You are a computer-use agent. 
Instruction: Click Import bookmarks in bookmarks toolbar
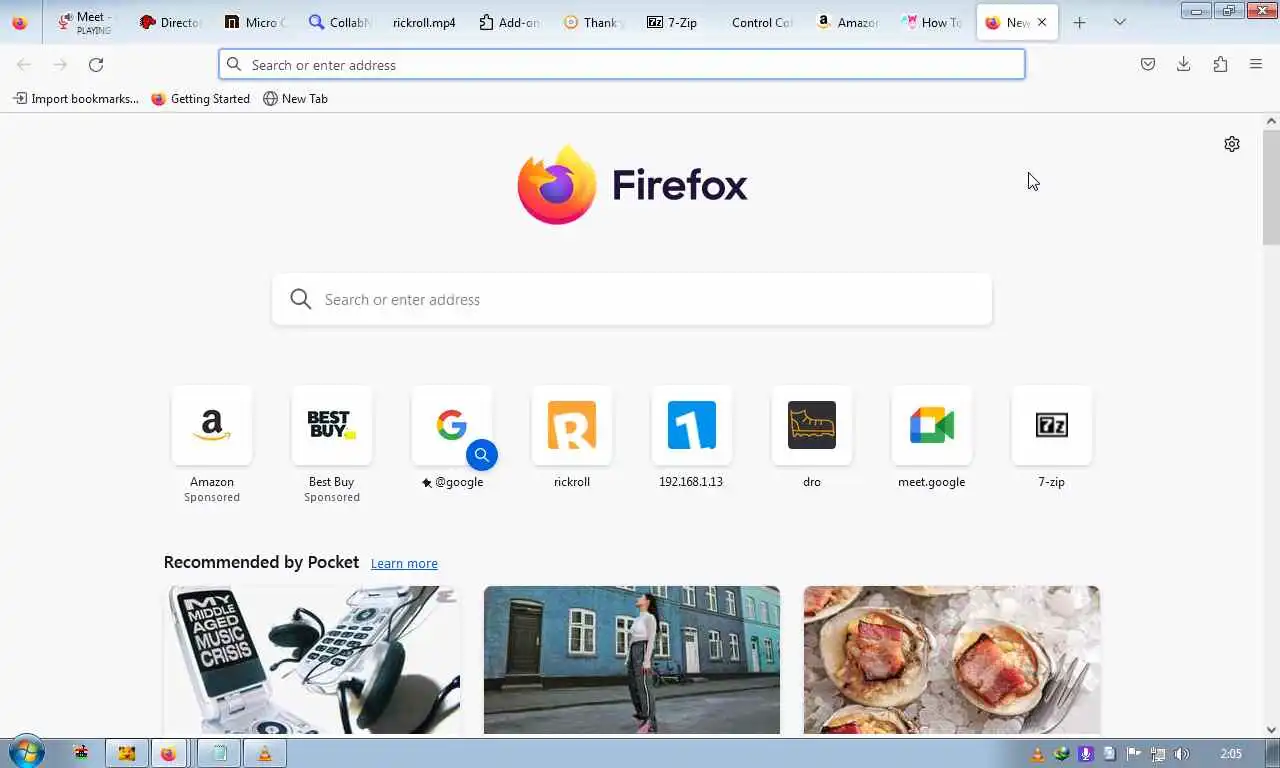coord(76,99)
